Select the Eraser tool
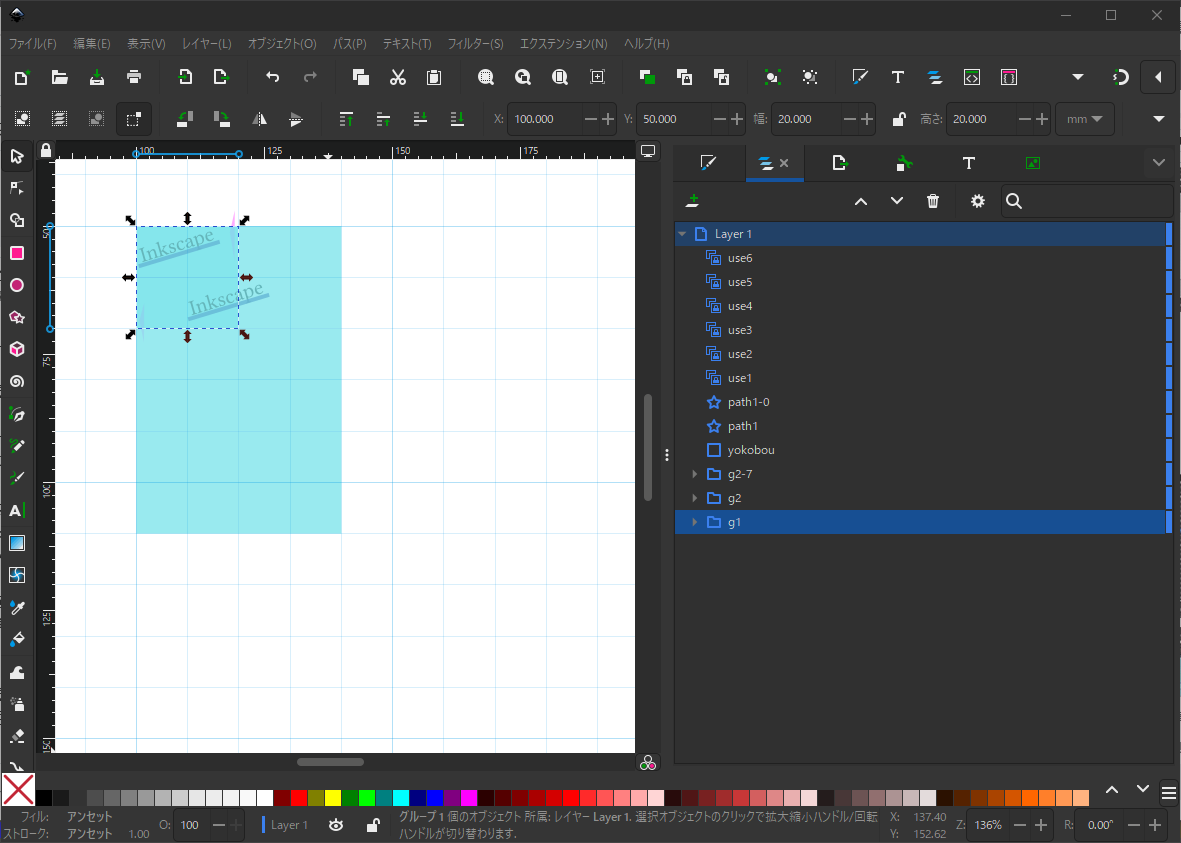1181x843 pixels. [17, 736]
